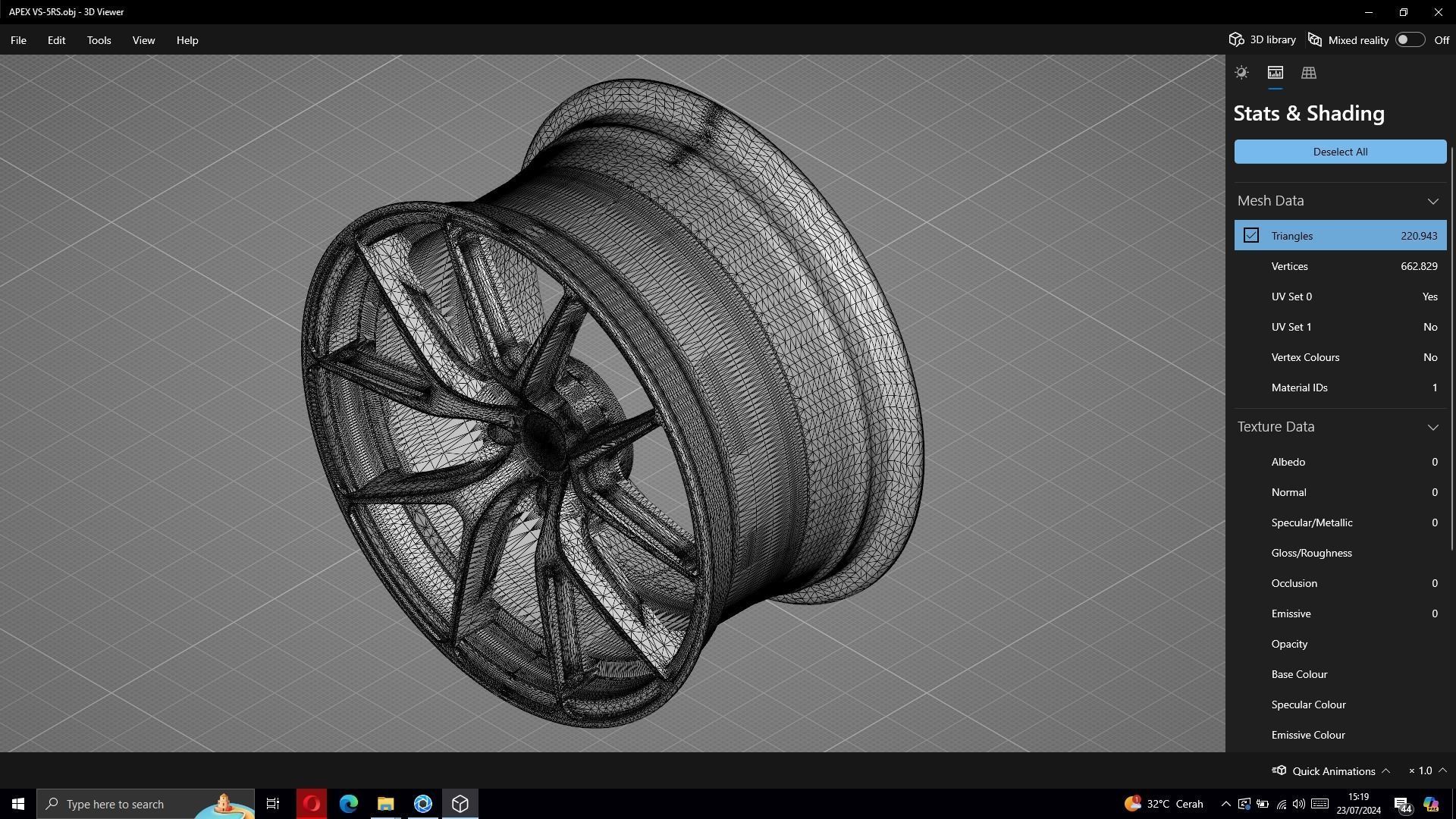Open the Edit menu
The image size is (1456, 819).
56,40
